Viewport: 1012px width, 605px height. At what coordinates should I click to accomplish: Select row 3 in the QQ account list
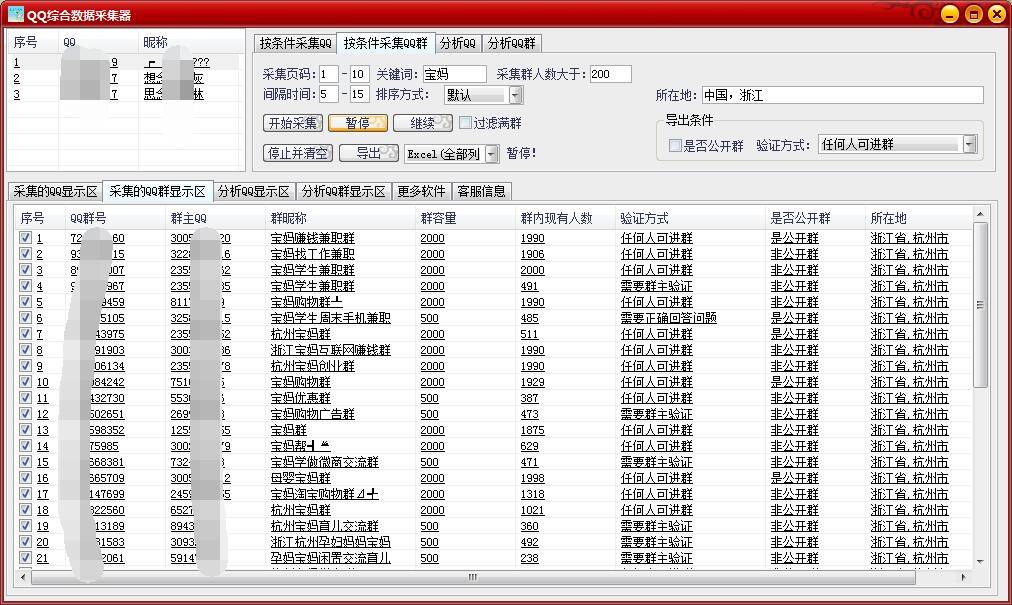point(125,94)
